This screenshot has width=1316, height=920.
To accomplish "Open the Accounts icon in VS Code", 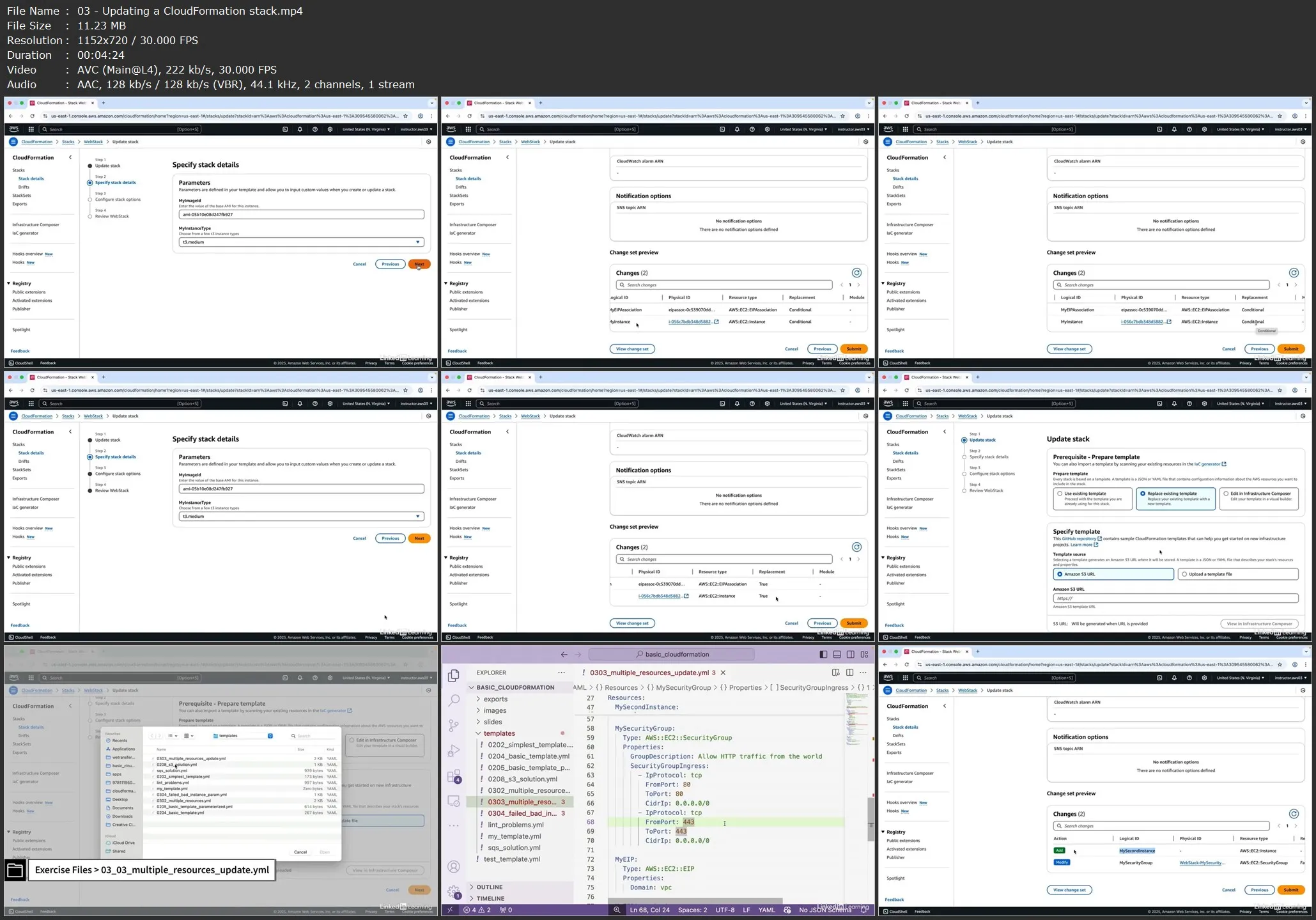I will [x=454, y=867].
